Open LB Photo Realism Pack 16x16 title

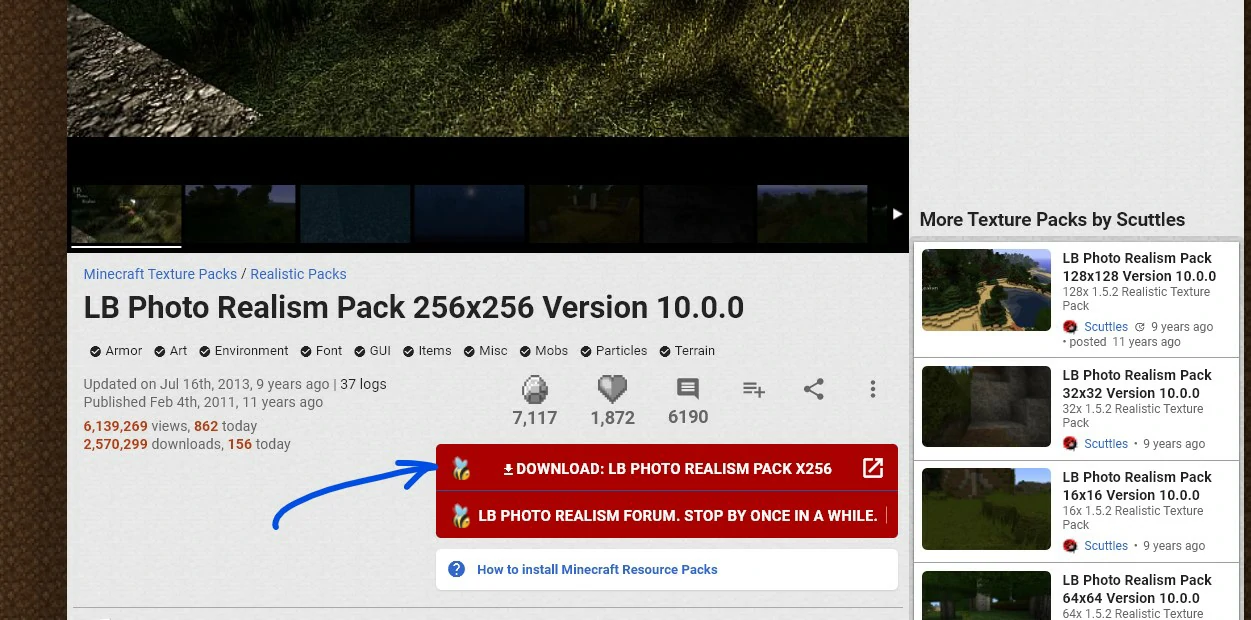(1137, 486)
